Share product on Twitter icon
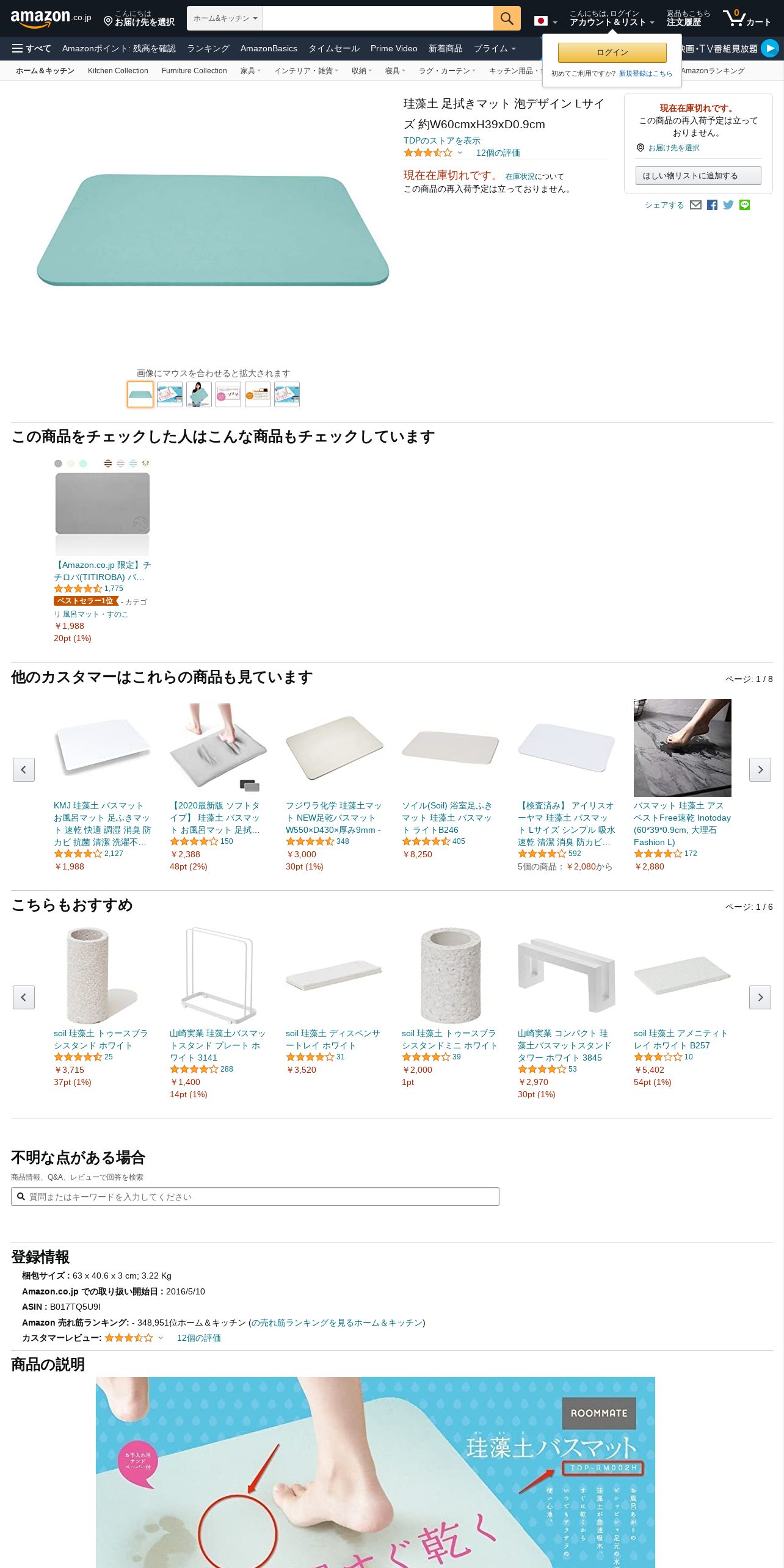Viewport: 784px width, 1568px height. 728,205
